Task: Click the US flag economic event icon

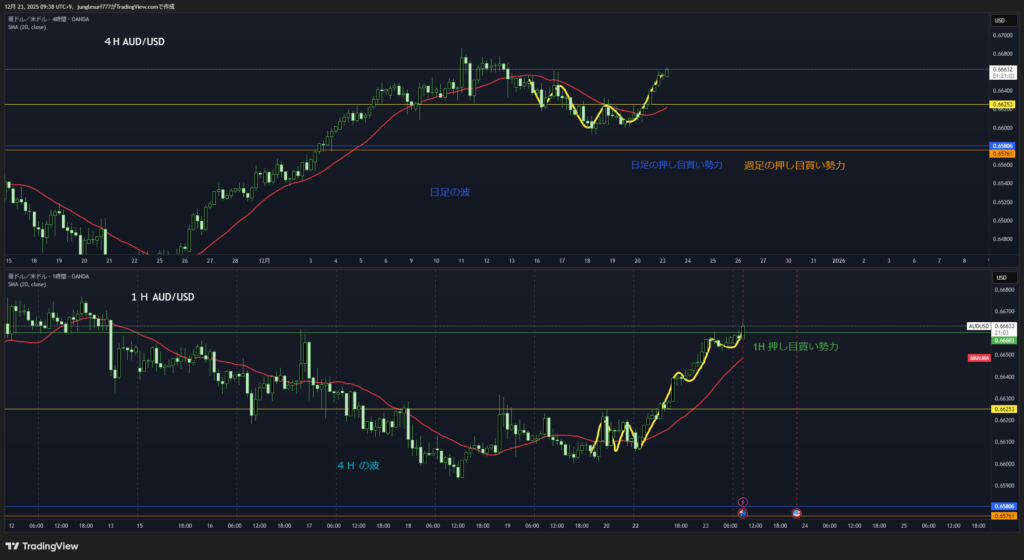Action: coord(797,512)
